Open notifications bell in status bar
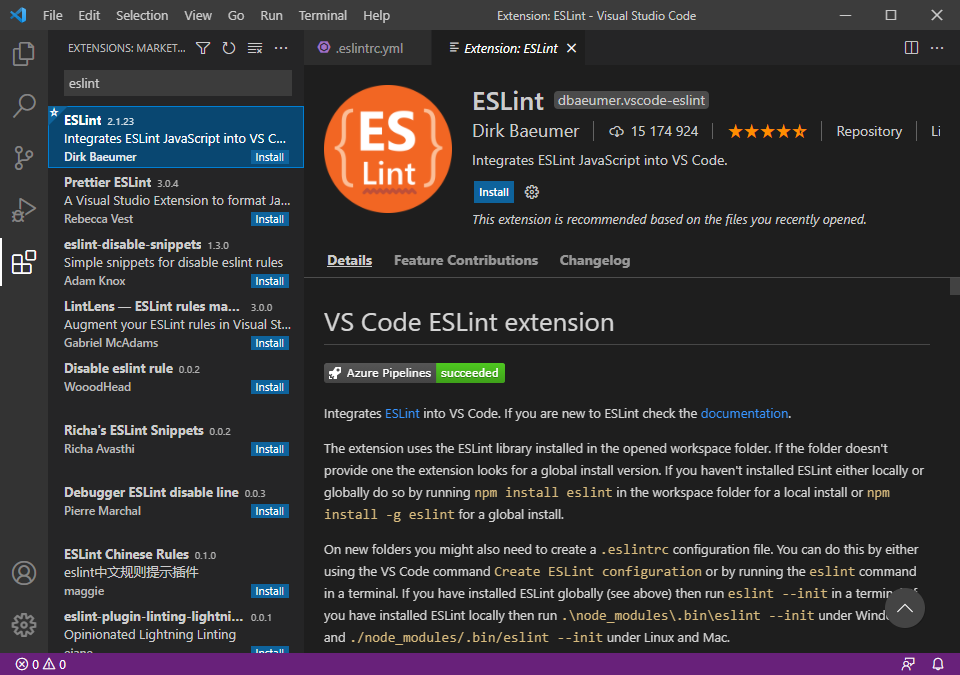Image resolution: width=960 pixels, height=675 pixels. [x=937, y=664]
